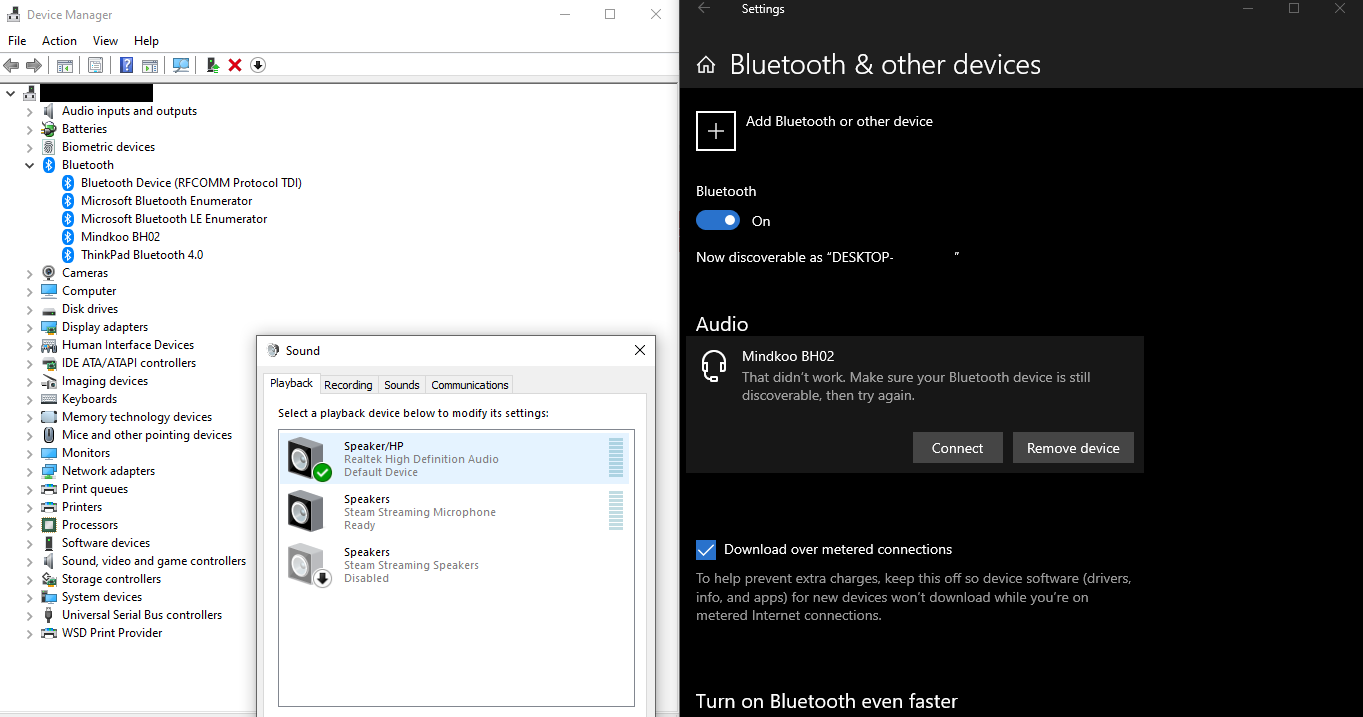1363x717 pixels.
Task: Open Properties via Device Manager toolbar icon
Action: pos(95,65)
